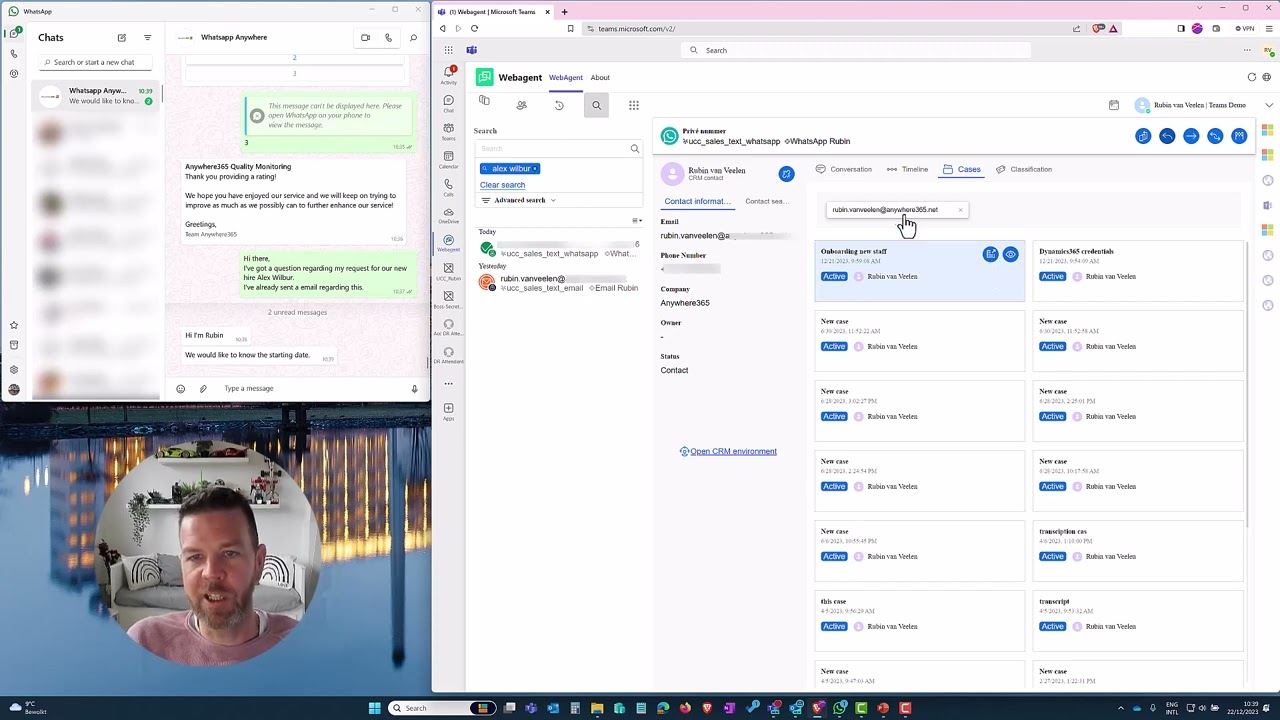Click the Clear search link

[502, 185]
